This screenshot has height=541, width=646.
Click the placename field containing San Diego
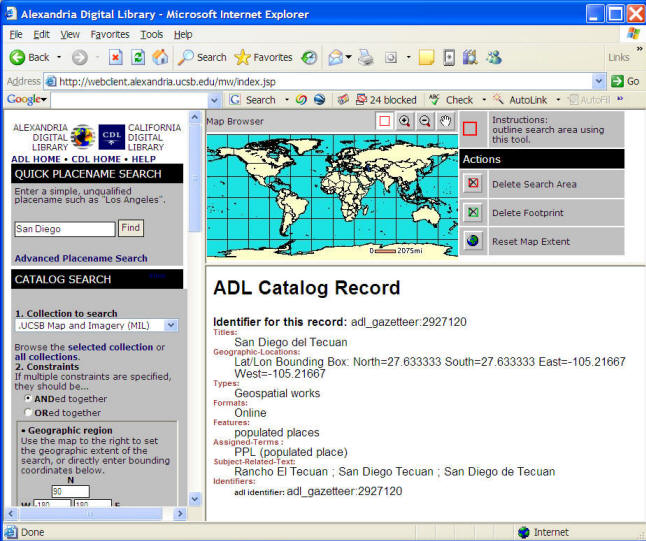click(x=65, y=229)
